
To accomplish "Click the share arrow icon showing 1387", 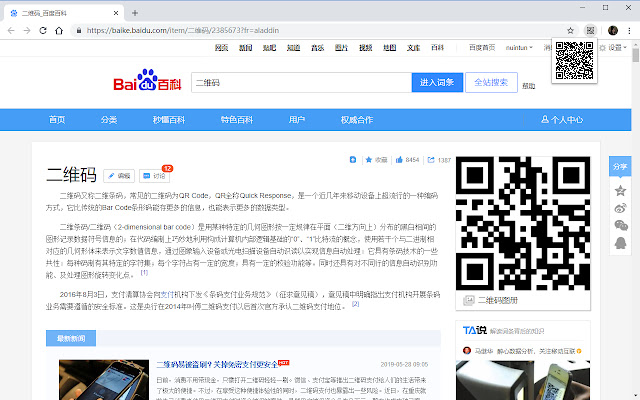I will point(431,160).
